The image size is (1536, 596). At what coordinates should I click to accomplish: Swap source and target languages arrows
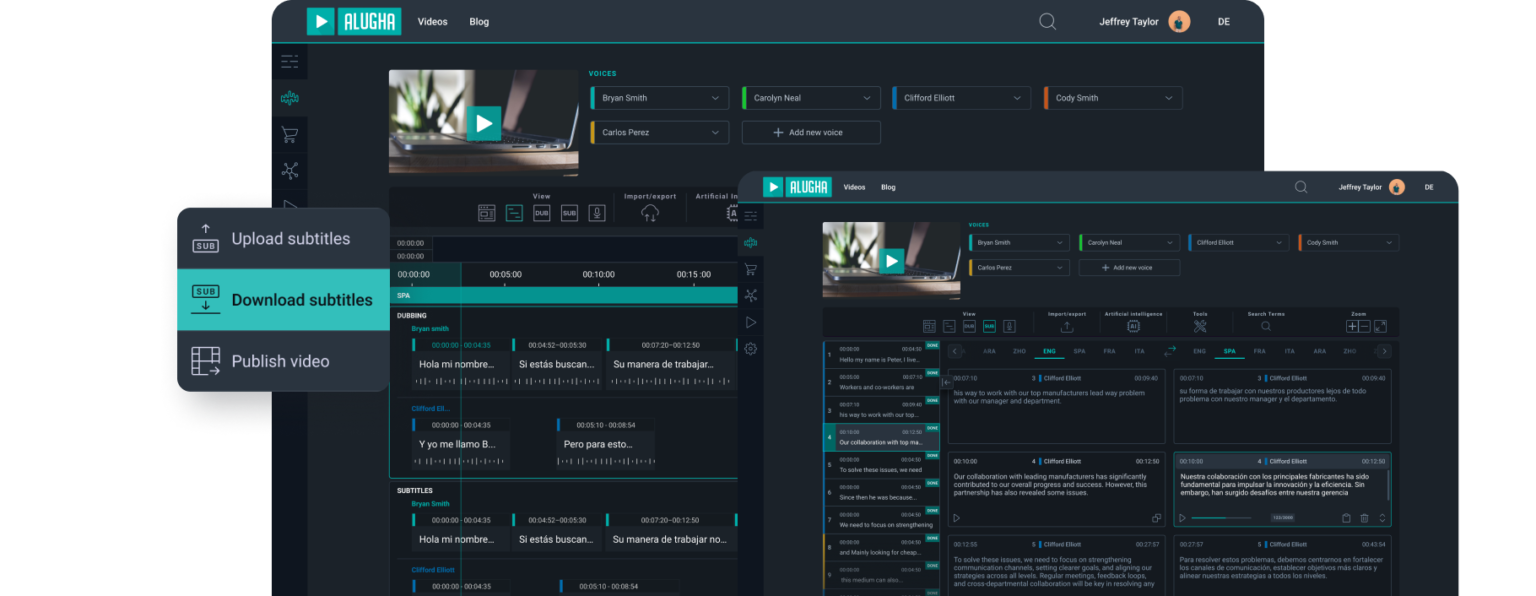pyautogui.click(x=1170, y=351)
